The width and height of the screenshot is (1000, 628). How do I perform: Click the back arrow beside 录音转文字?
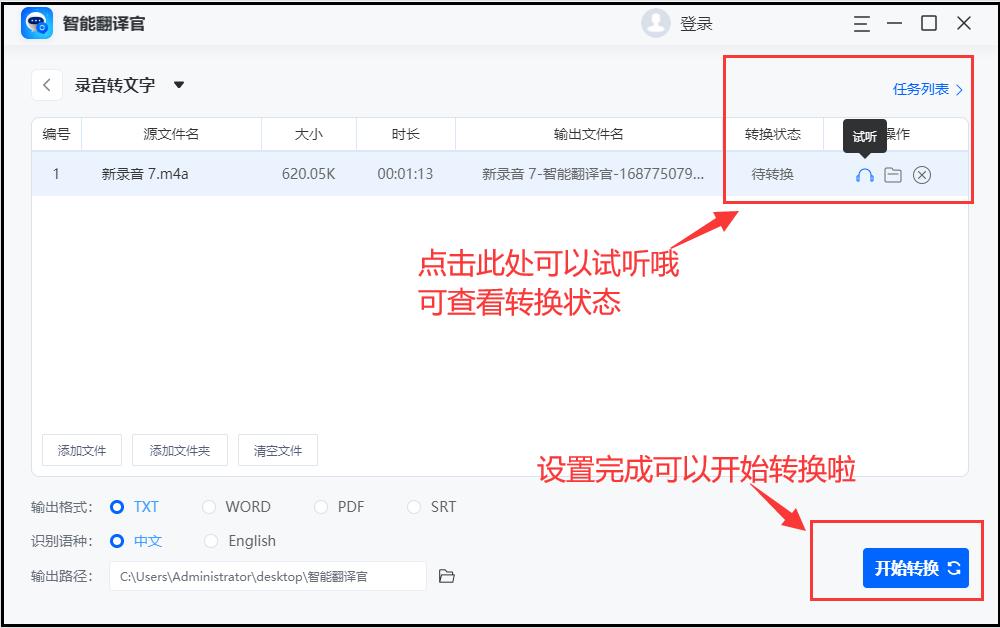tap(47, 85)
